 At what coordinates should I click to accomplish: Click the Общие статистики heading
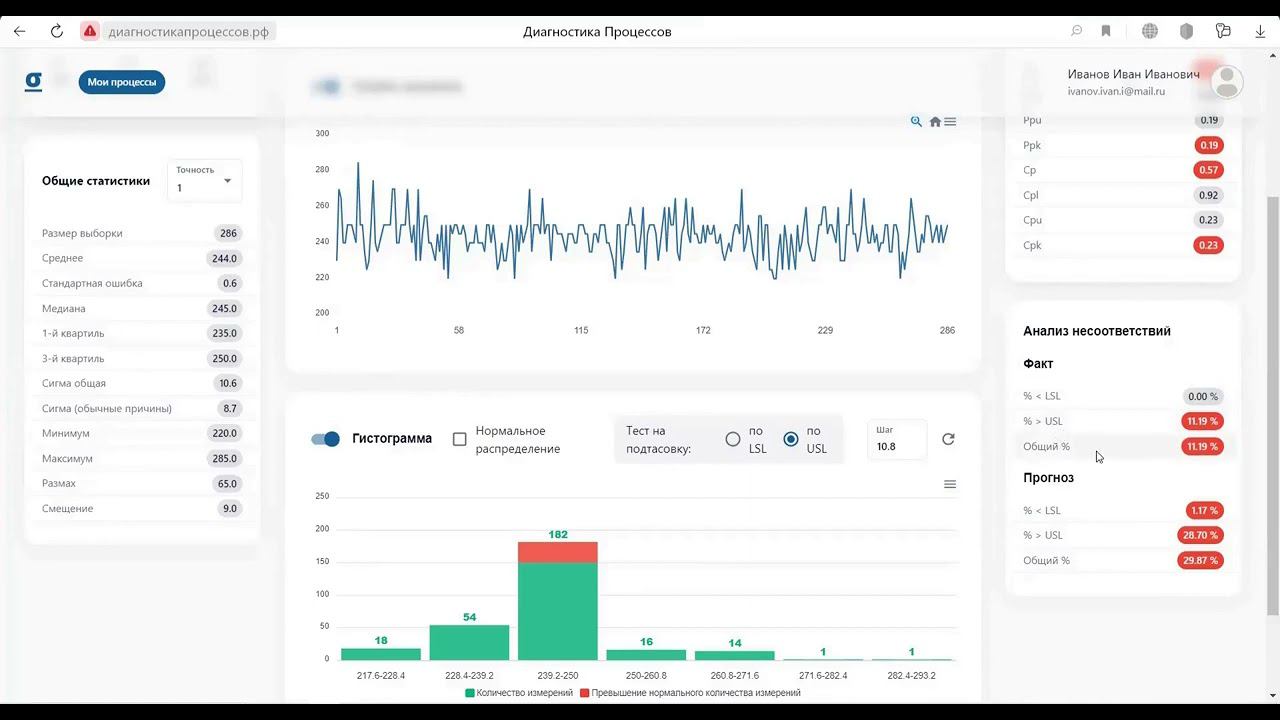click(x=96, y=181)
